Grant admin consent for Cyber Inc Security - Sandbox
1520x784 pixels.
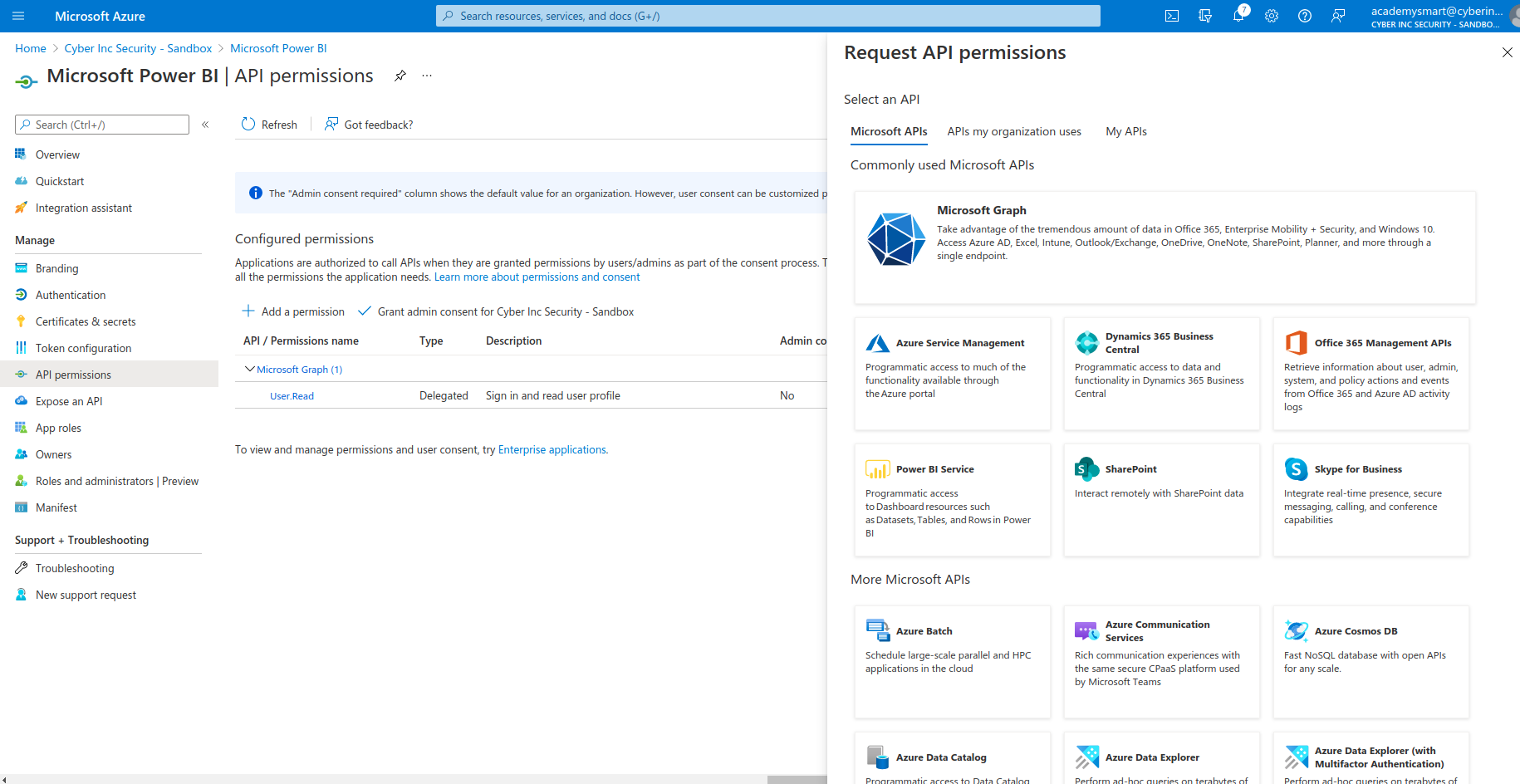click(x=496, y=311)
